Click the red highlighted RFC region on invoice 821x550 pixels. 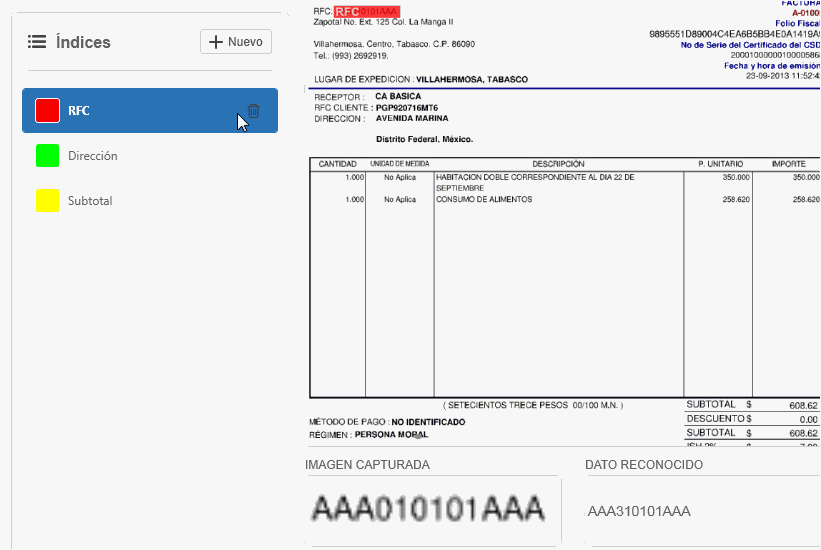click(367, 12)
